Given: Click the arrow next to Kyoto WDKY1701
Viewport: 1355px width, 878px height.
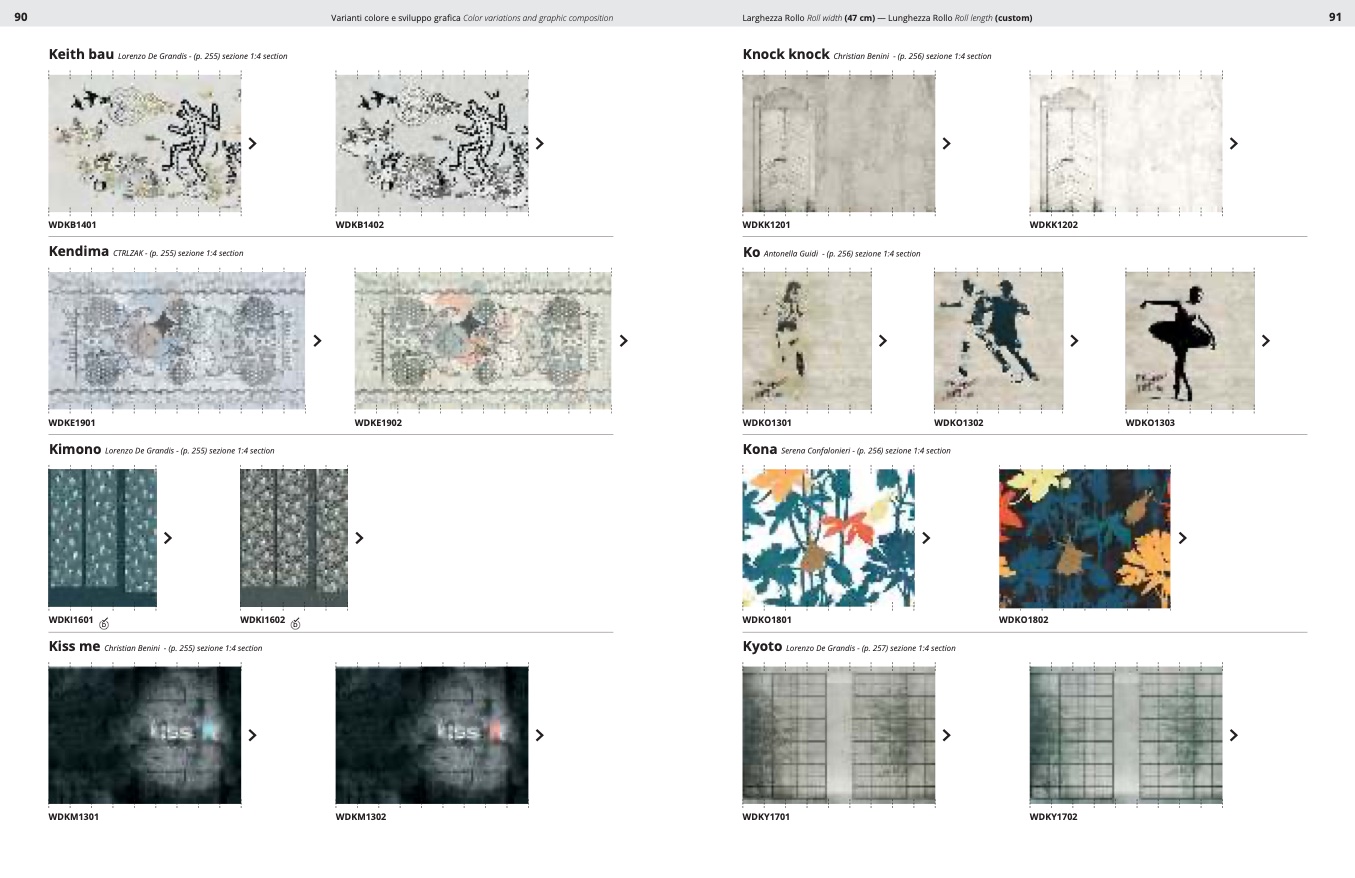Looking at the screenshot, I should (x=946, y=735).
